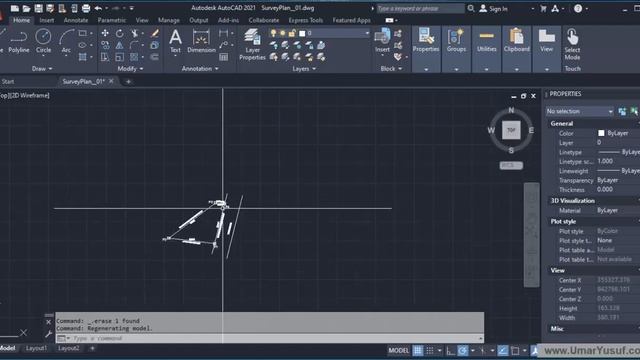Open the Properties ribbon panel dropdown arrow

click(426, 69)
